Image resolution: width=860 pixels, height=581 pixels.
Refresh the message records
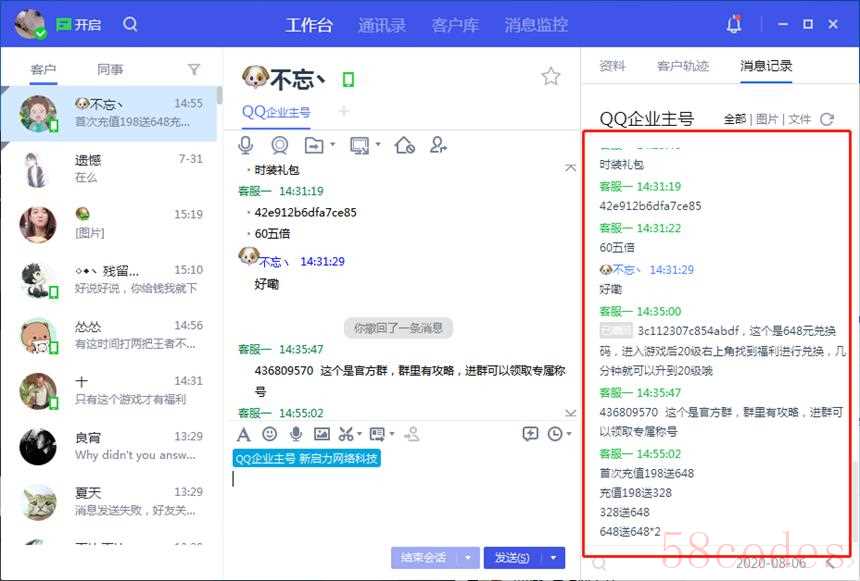click(827, 119)
